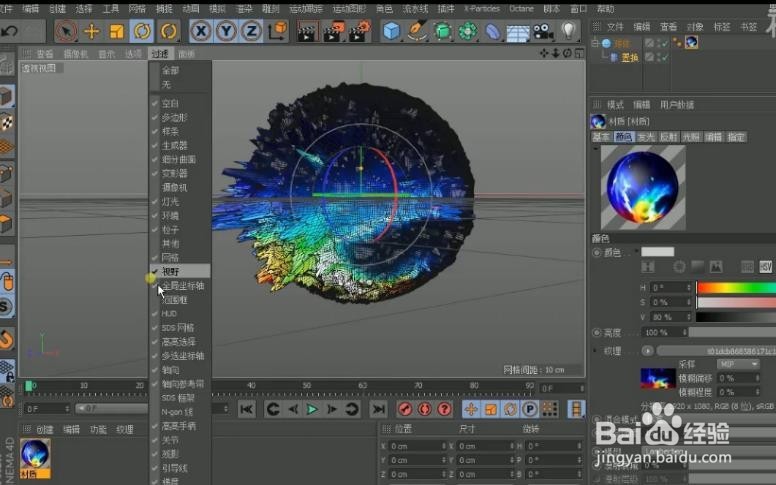Click Render to Picture Viewer icon

[x=334, y=31]
